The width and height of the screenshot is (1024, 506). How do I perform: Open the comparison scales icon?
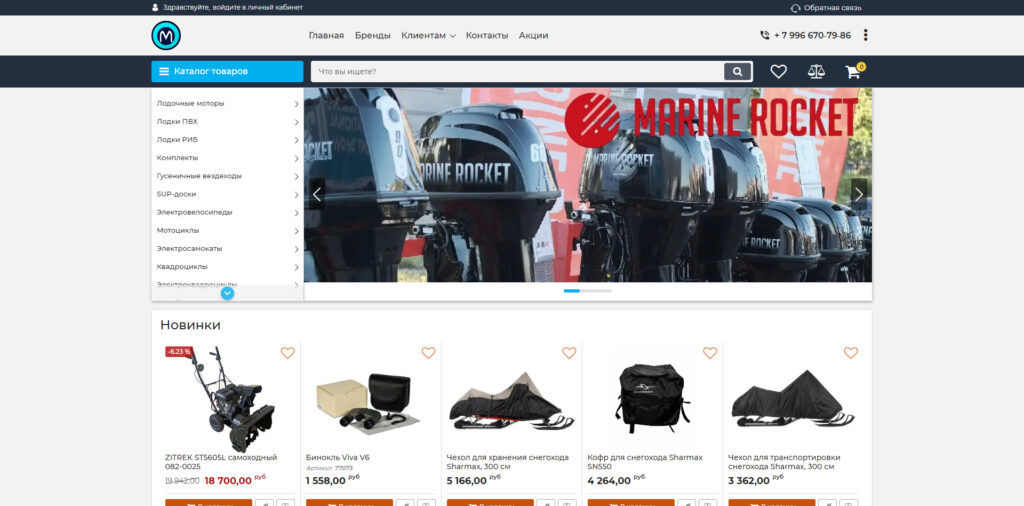(x=816, y=72)
